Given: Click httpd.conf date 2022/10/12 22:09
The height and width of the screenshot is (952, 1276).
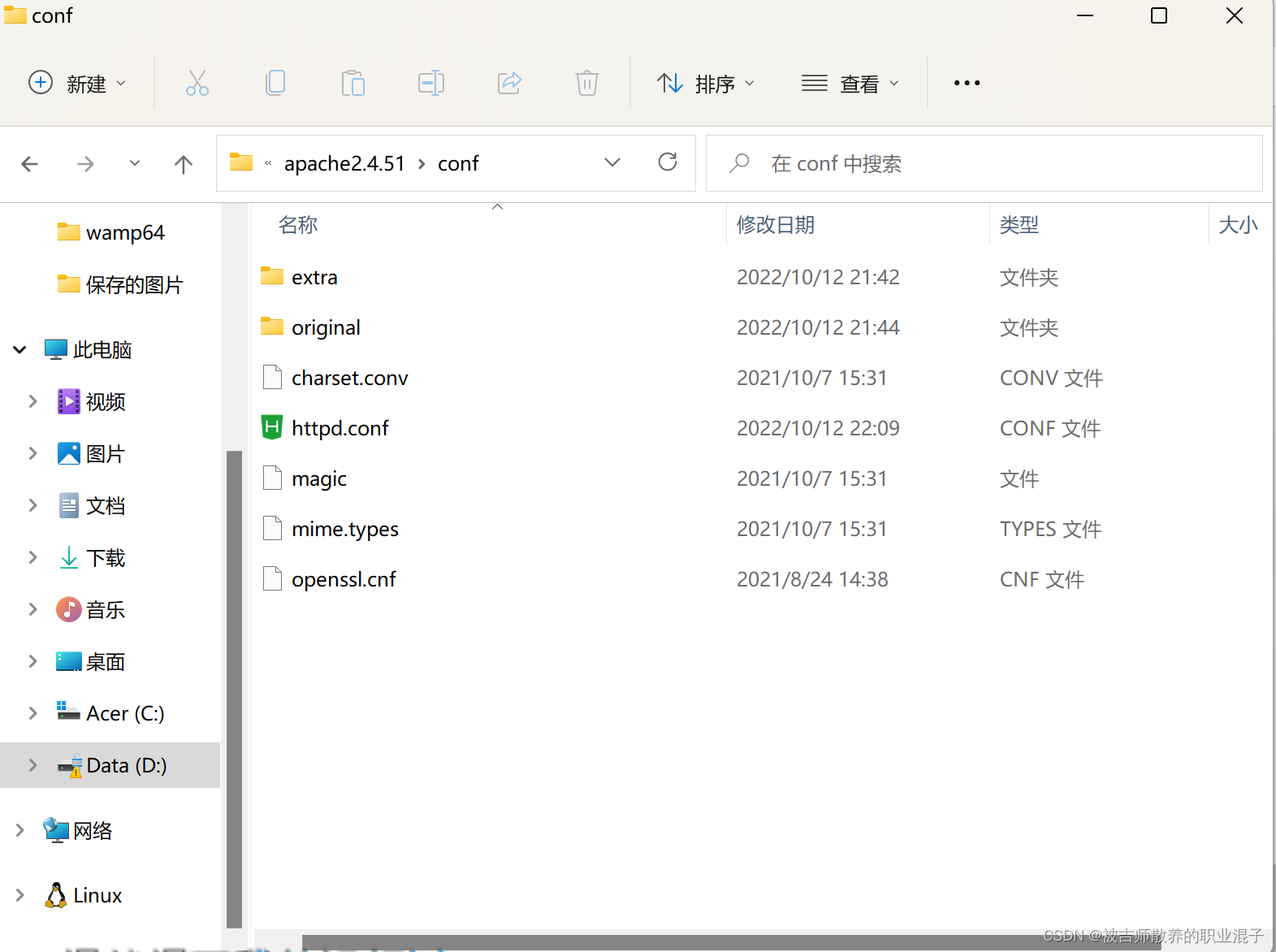Looking at the screenshot, I should (818, 428).
